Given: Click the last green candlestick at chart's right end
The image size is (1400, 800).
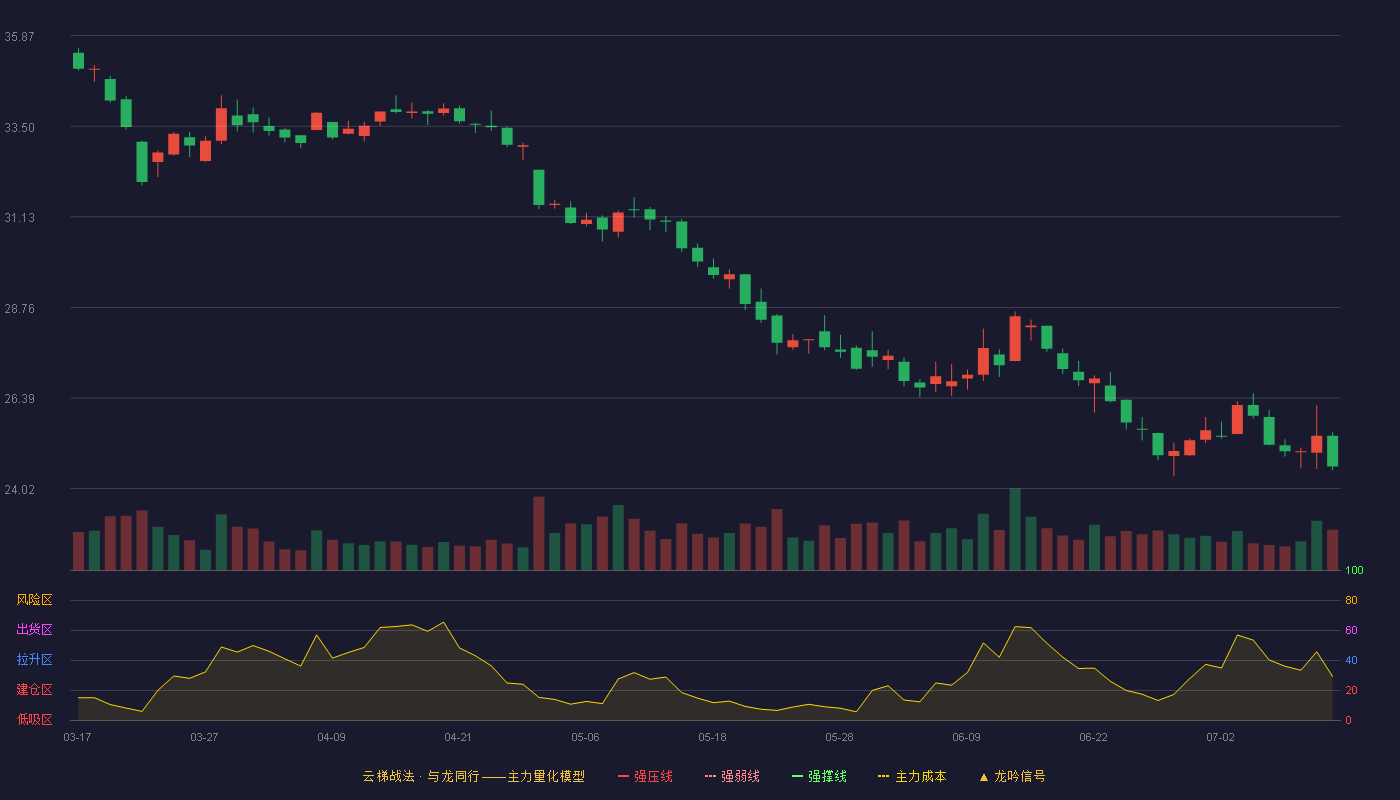Looking at the screenshot, I should pos(1332,451).
